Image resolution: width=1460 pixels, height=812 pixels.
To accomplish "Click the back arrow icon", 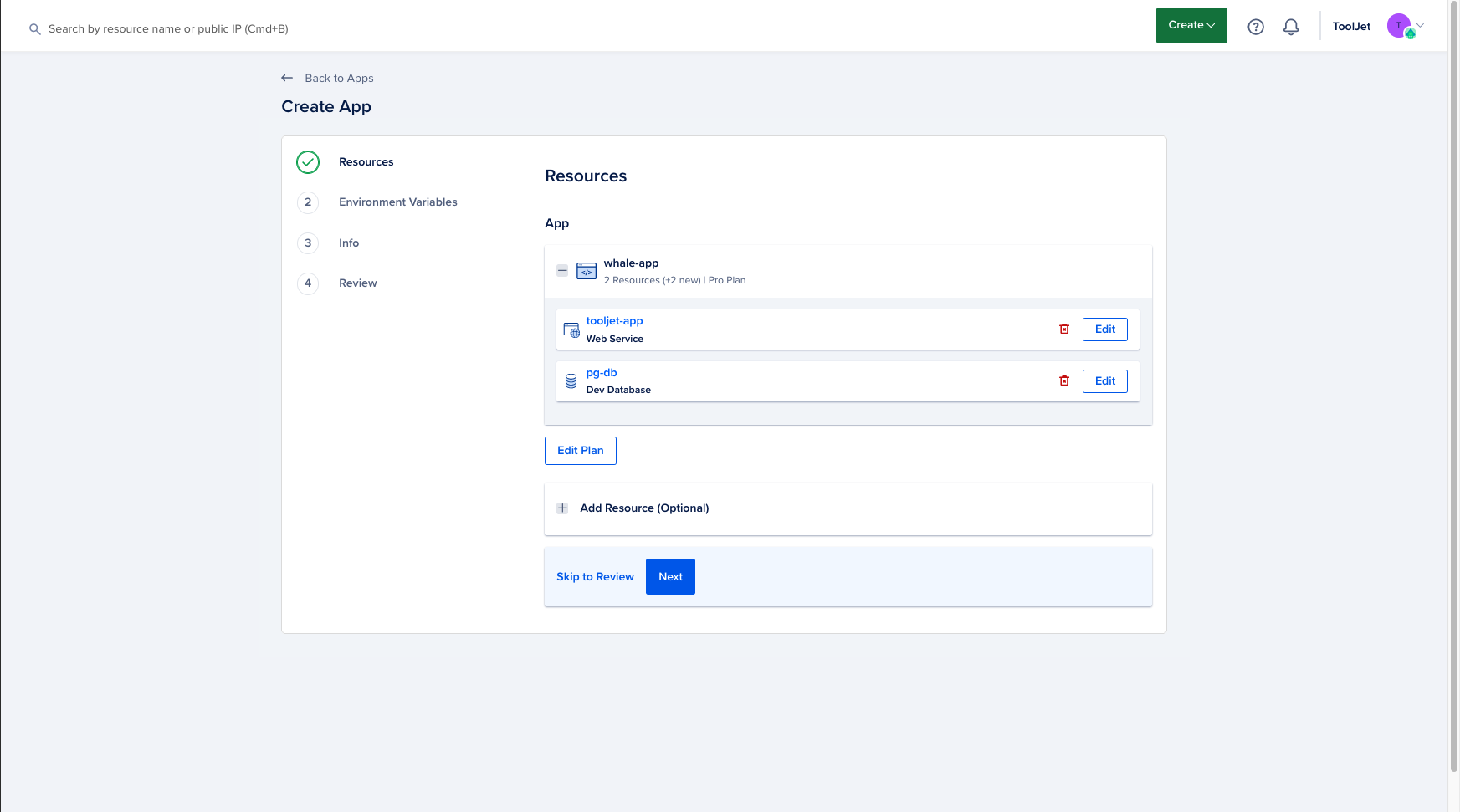I will tap(287, 78).
